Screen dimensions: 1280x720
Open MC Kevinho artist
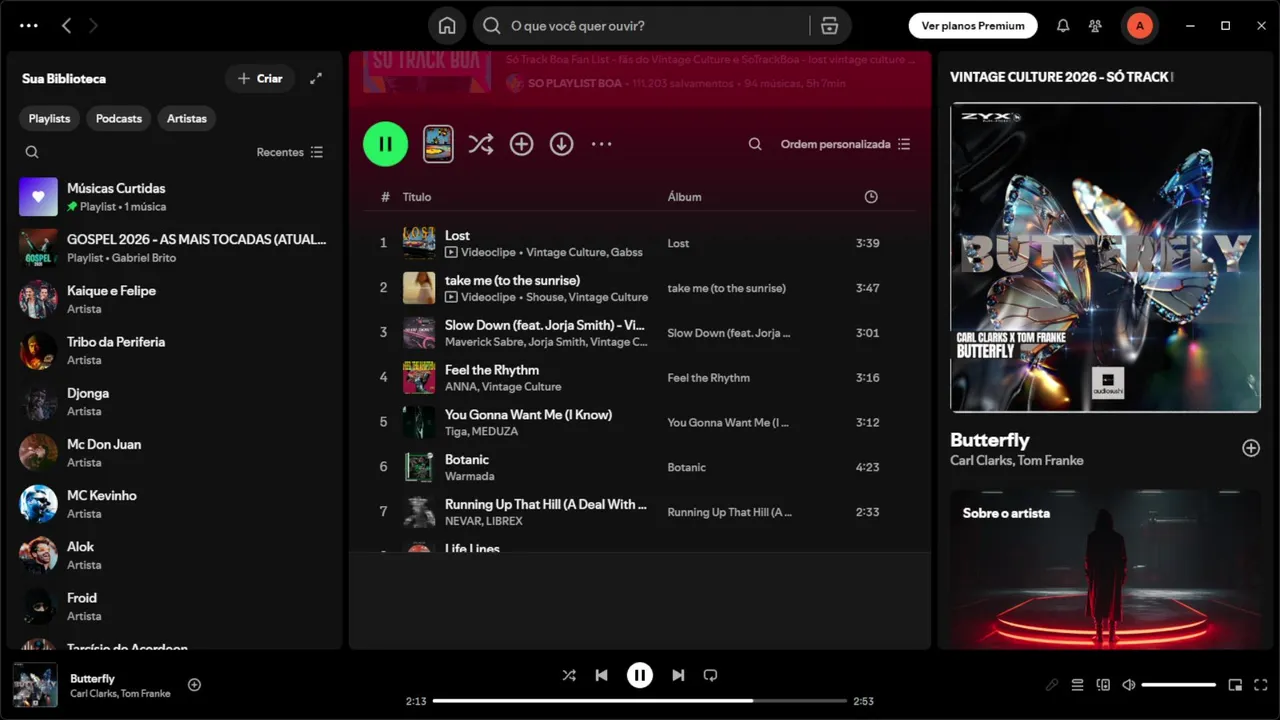[174, 504]
